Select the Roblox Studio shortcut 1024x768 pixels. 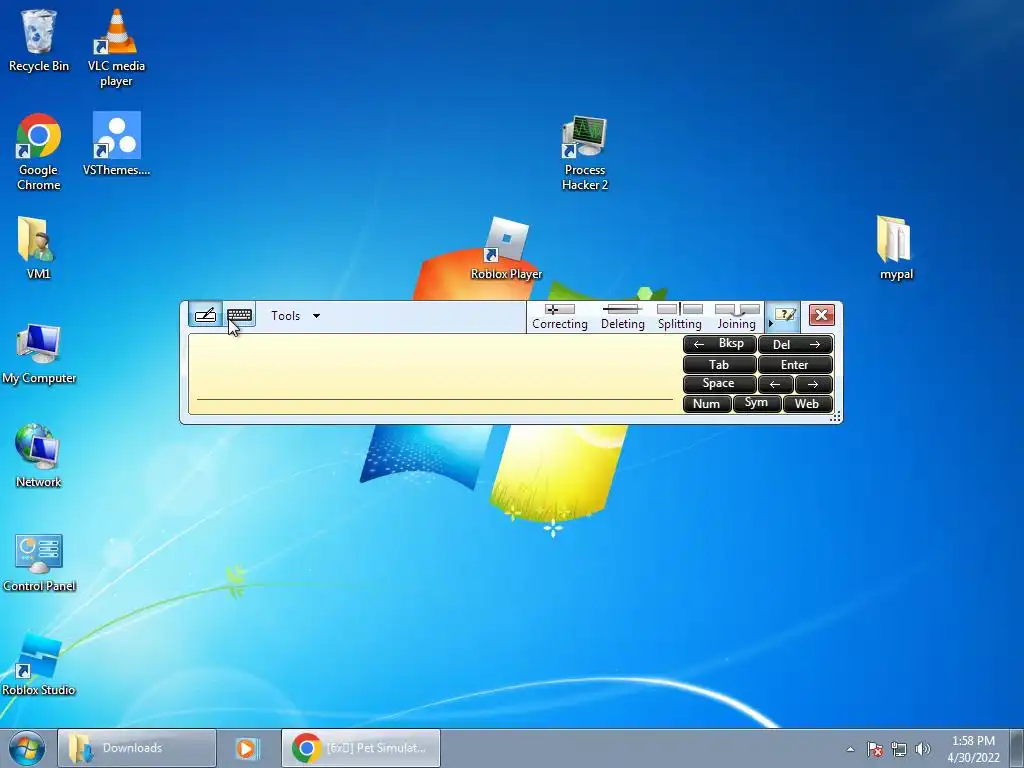point(39,665)
